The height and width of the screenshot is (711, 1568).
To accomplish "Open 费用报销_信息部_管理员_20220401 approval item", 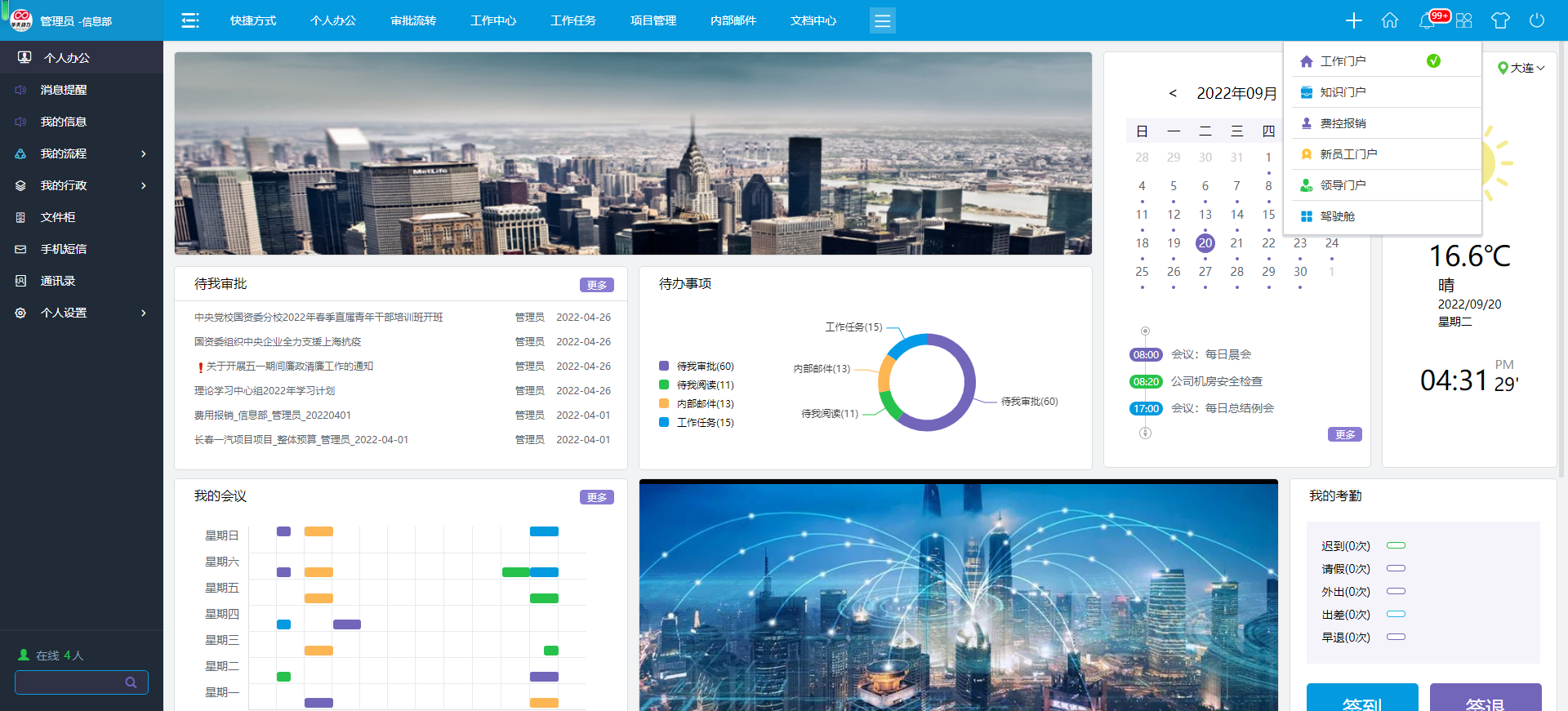I will (x=273, y=415).
